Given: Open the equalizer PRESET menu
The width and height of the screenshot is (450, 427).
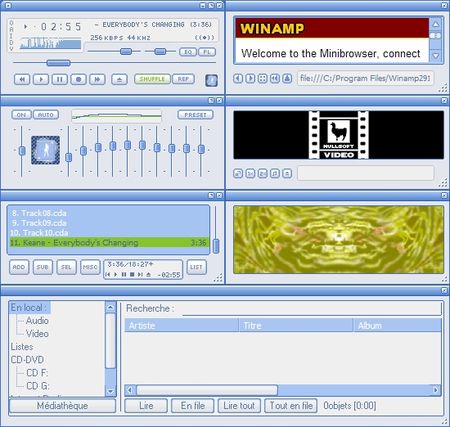Looking at the screenshot, I should 195,115.
